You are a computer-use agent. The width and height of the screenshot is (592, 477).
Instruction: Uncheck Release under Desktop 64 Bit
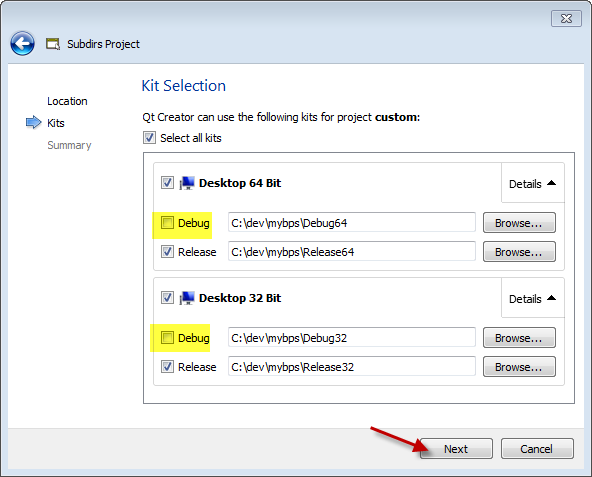(167, 252)
